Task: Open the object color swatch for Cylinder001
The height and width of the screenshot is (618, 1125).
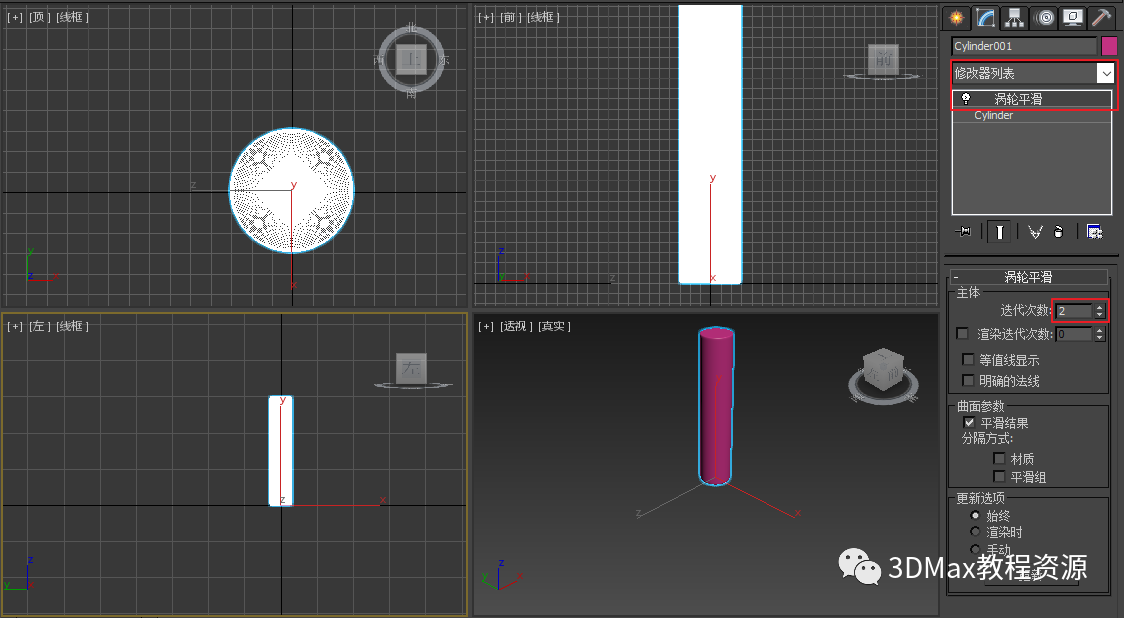Action: click(x=1108, y=46)
